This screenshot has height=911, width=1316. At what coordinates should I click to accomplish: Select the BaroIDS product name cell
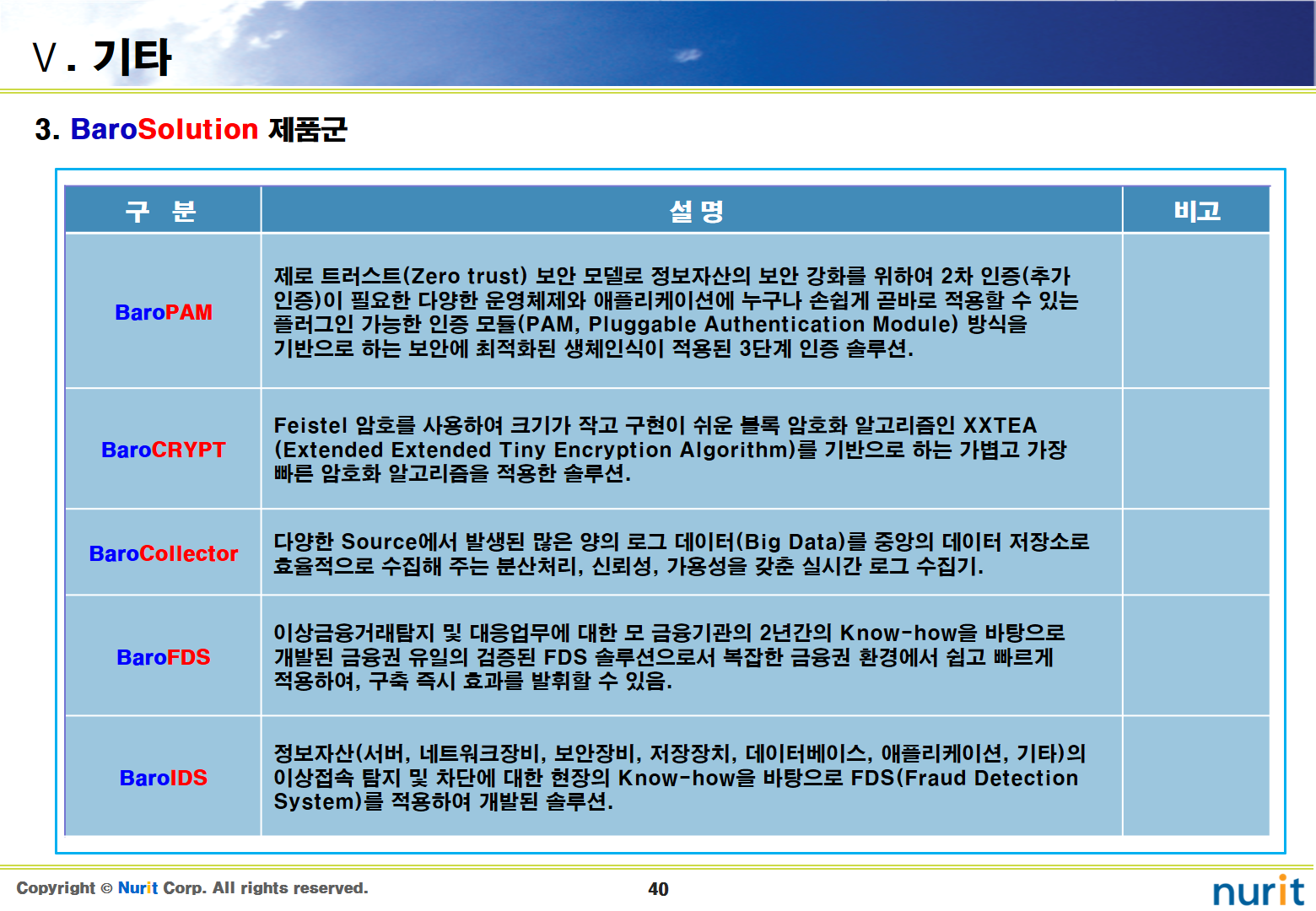point(163,777)
